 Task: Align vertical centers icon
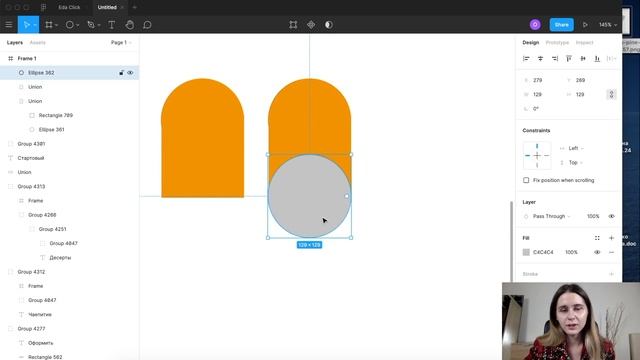[583, 59]
